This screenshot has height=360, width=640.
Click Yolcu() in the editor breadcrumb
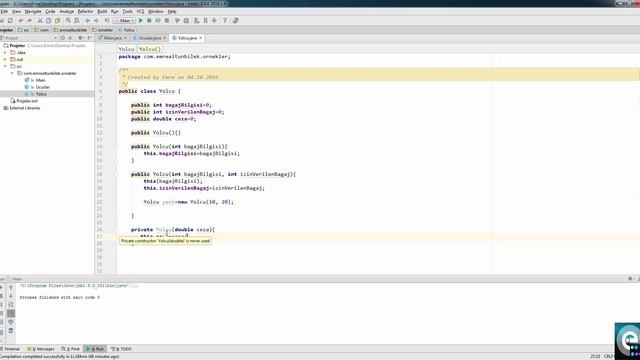point(150,49)
